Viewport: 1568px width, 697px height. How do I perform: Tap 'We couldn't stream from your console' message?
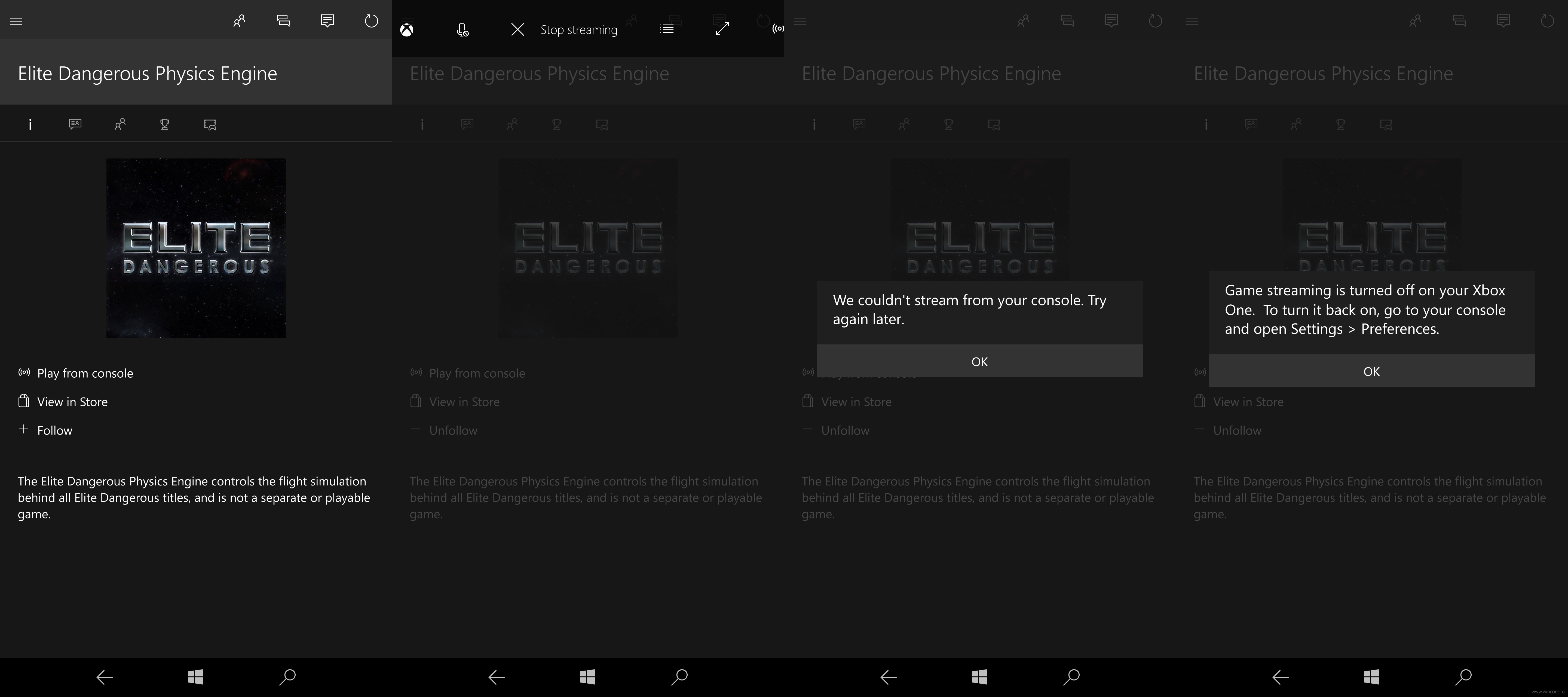click(x=970, y=310)
